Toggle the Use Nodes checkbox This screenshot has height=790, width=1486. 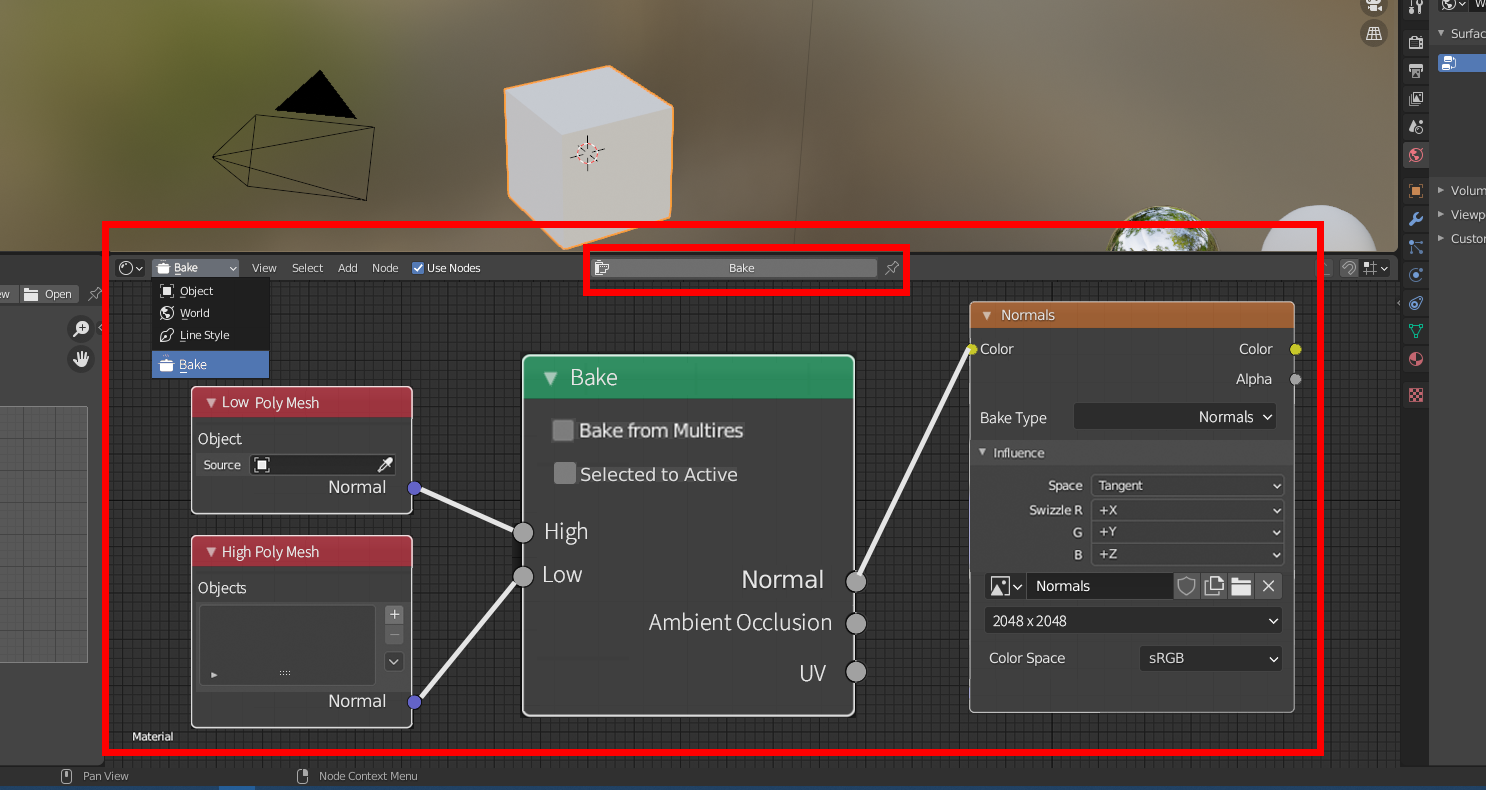pos(418,268)
